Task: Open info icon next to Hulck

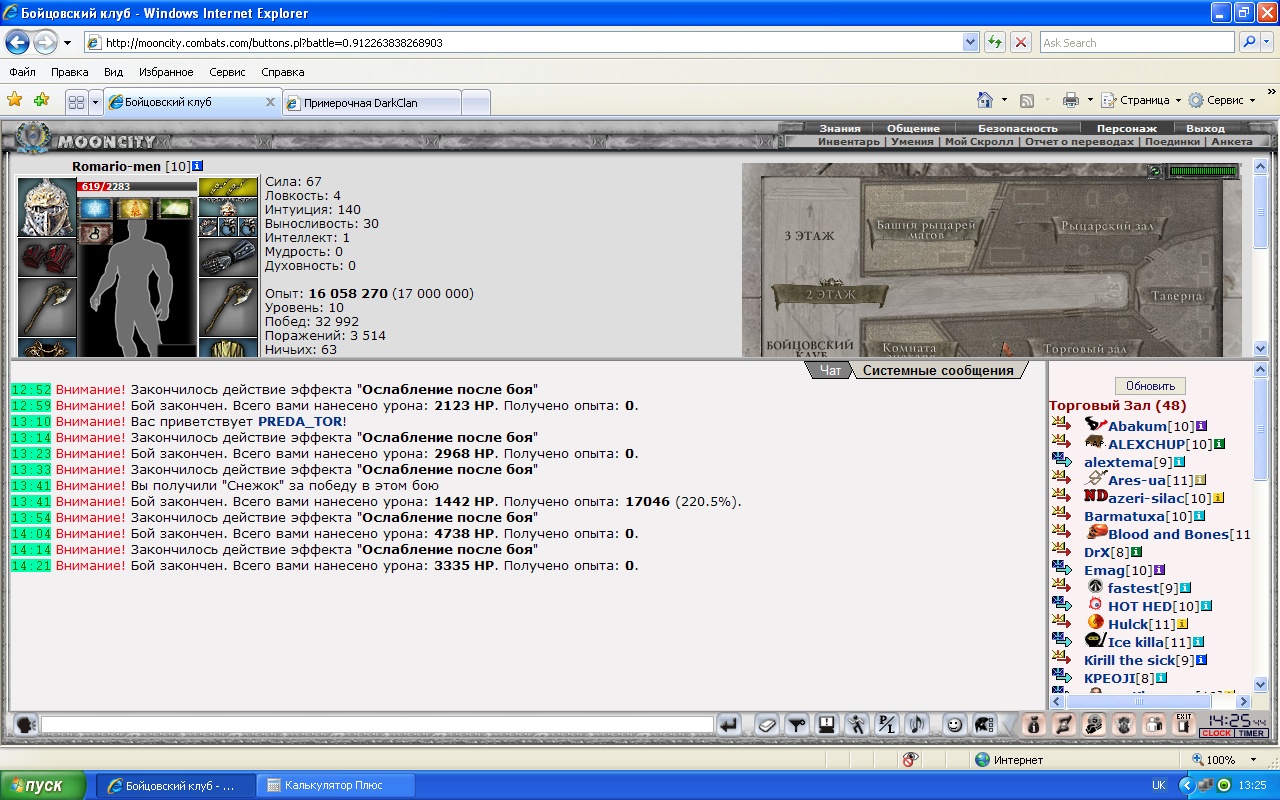Action: pyautogui.click(x=1182, y=623)
